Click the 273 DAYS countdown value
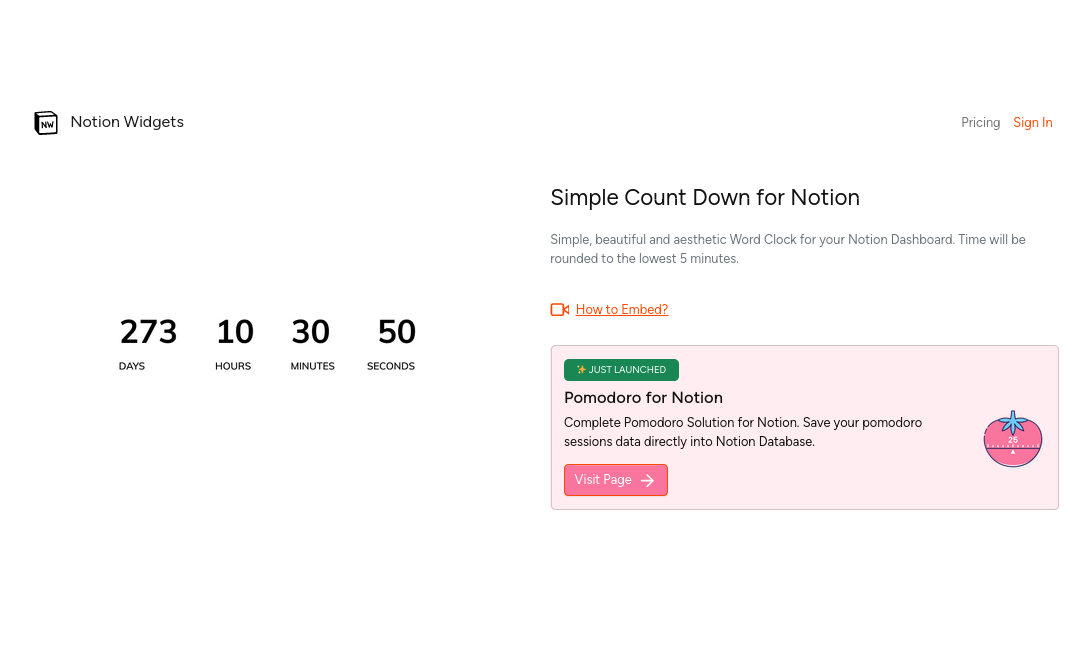Screen dimensions: 1080x648 tap(148, 331)
